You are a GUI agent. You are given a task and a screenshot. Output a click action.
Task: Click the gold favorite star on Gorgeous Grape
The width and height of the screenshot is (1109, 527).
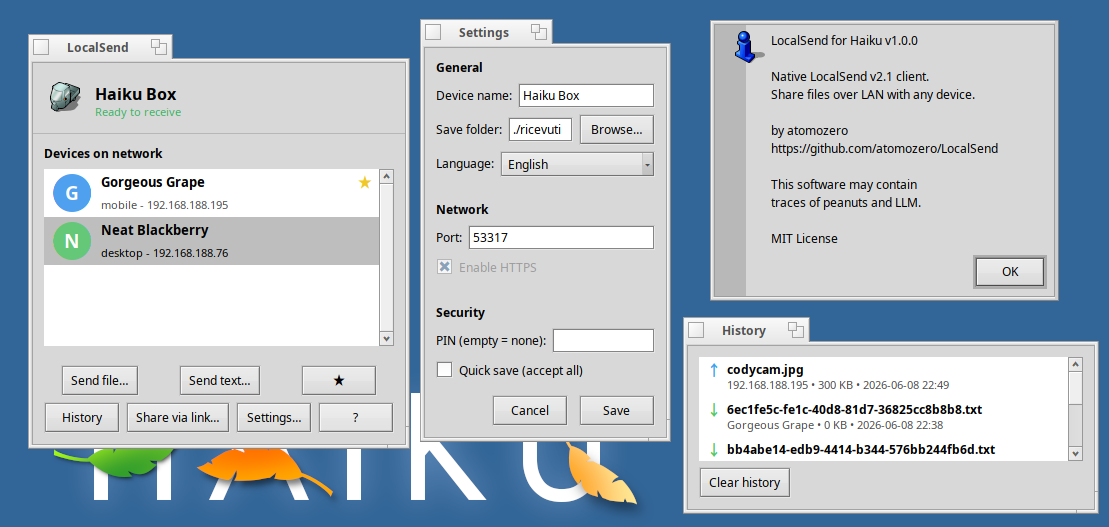365,183
